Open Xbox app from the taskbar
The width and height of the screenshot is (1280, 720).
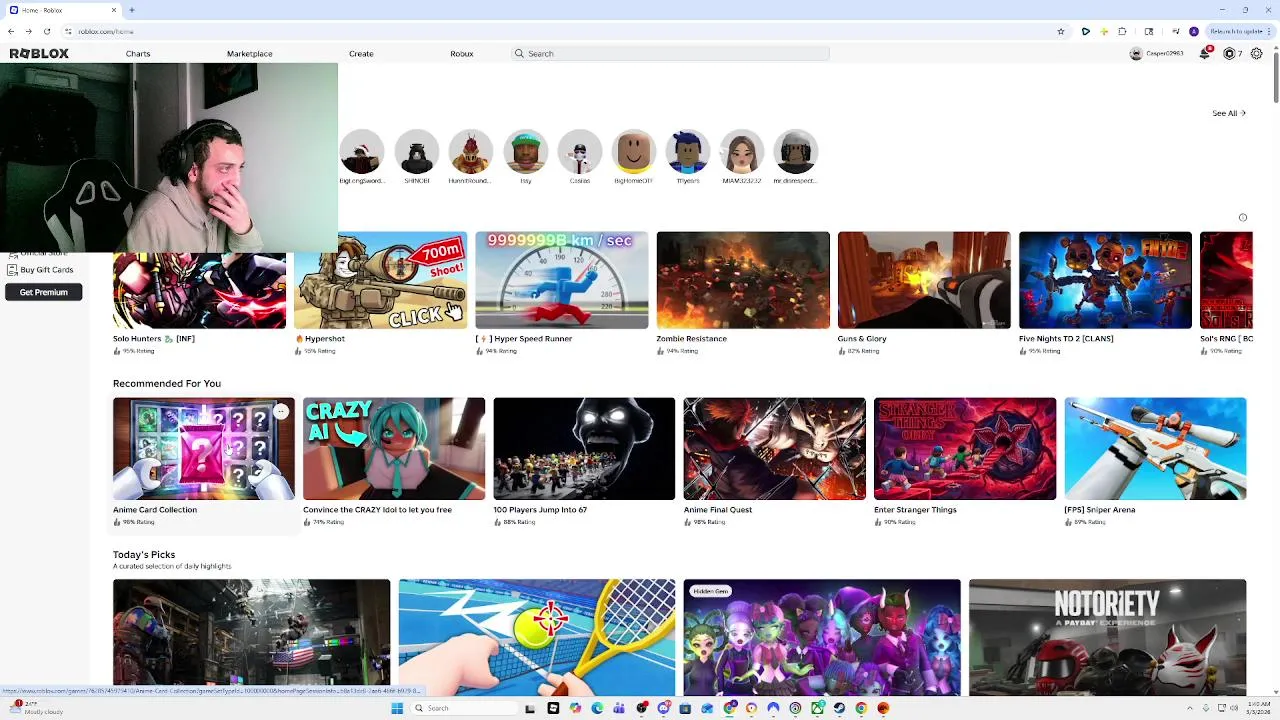click(x=817, y=708)
